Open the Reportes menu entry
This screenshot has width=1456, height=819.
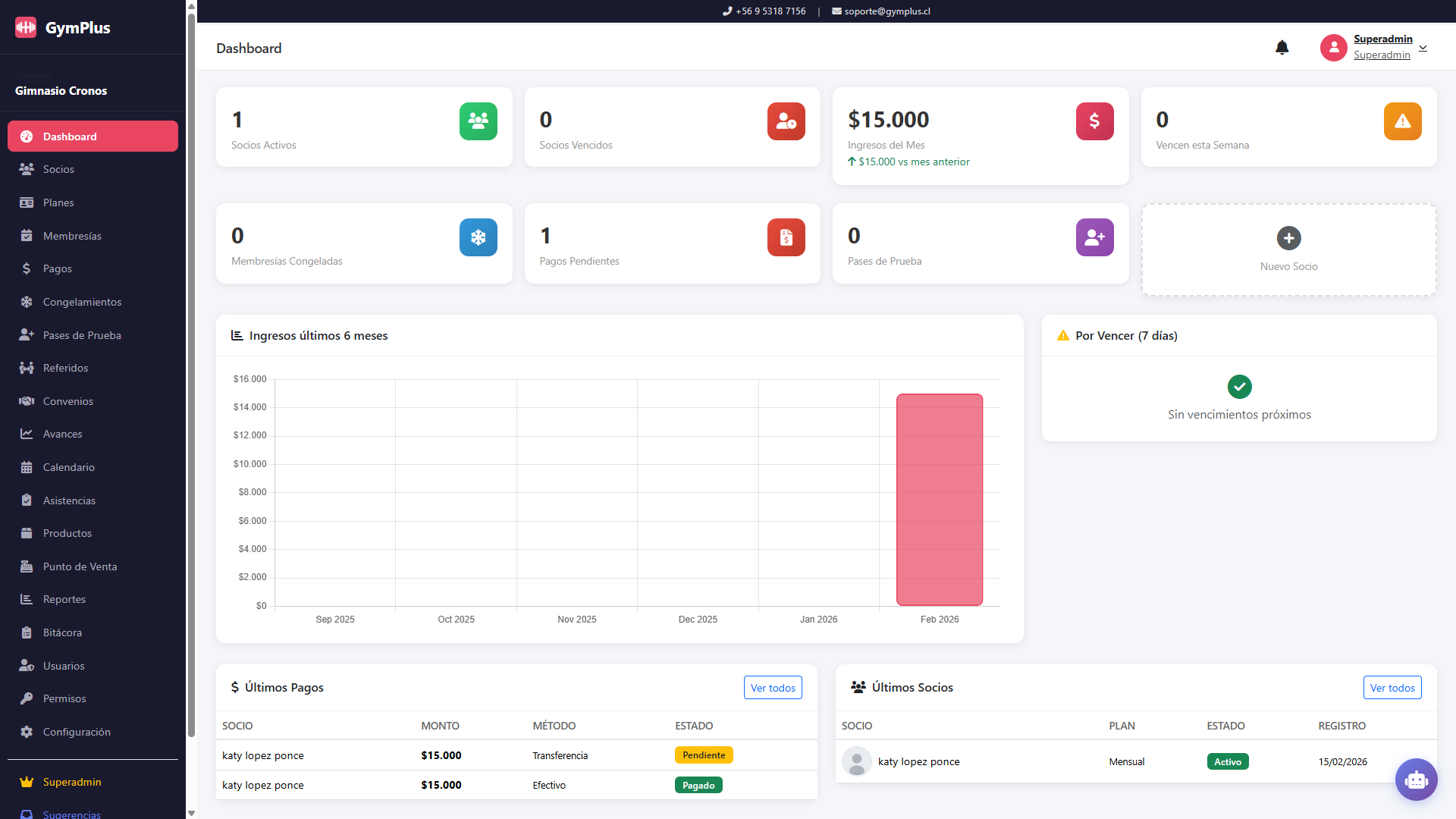(64, 598)
